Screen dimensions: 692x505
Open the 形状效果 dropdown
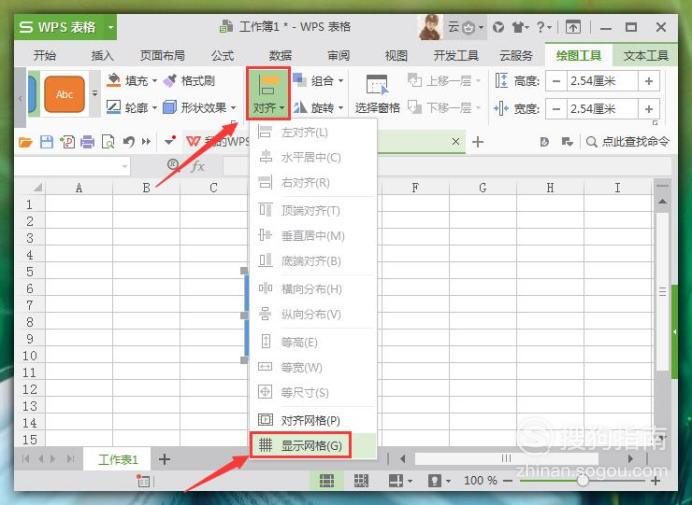tap(199, 107)
